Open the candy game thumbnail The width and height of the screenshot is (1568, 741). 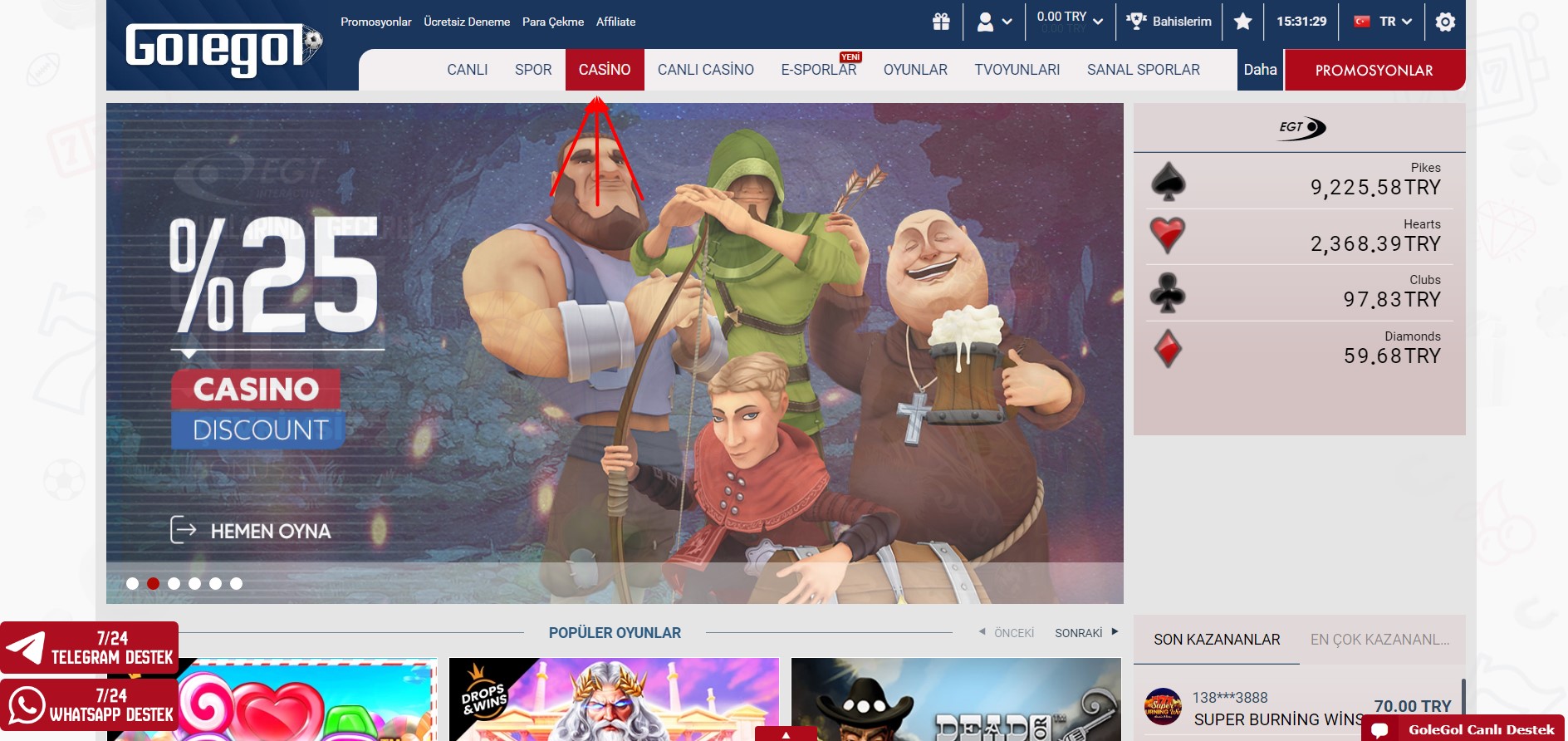(272, 699)
